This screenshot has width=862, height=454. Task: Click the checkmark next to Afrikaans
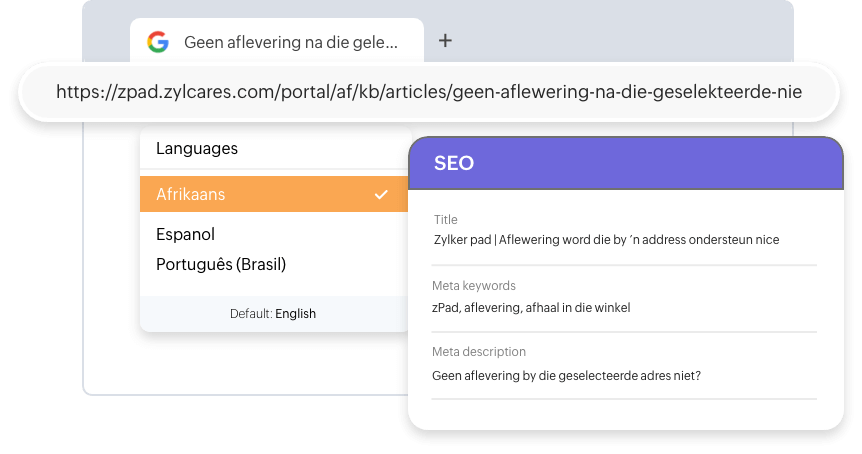pyautogui.click(x=381, y=195)
